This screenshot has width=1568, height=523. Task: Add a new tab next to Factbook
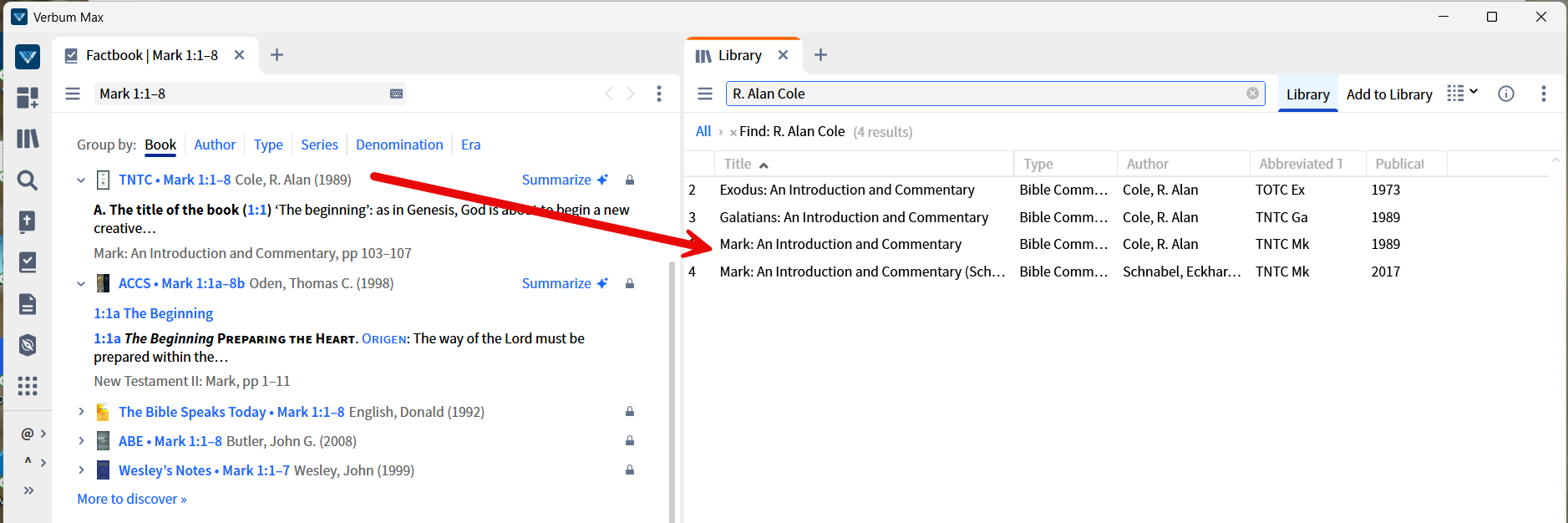pyautogui.click(x=277, y=55)
